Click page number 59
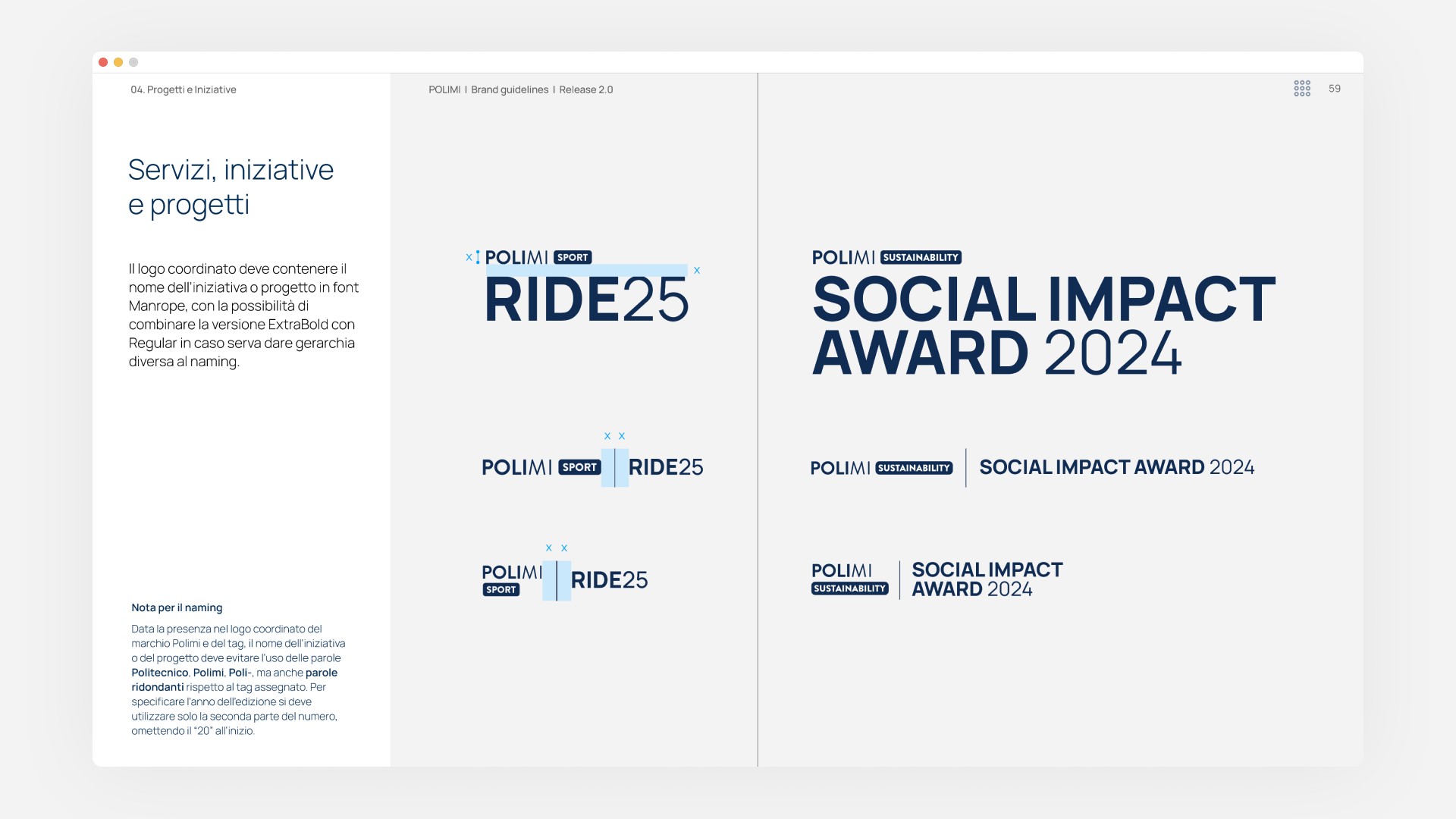The image size is (1456, 819). [1335, 89]
